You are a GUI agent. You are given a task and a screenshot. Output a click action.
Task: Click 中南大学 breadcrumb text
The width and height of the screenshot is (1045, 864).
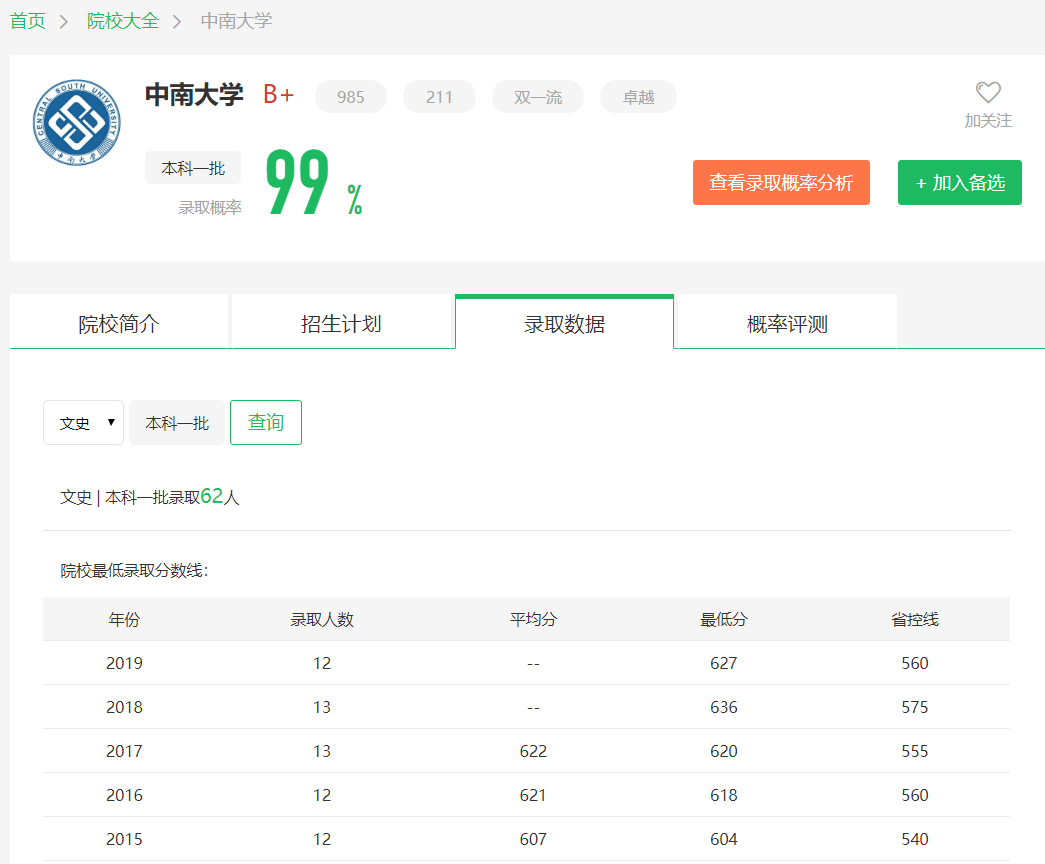tap(237, 21)
